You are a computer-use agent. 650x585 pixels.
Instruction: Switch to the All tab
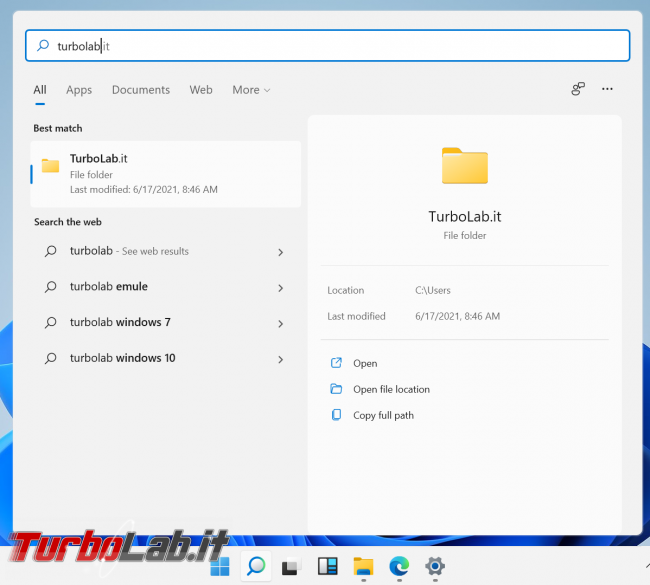[40, 90]
